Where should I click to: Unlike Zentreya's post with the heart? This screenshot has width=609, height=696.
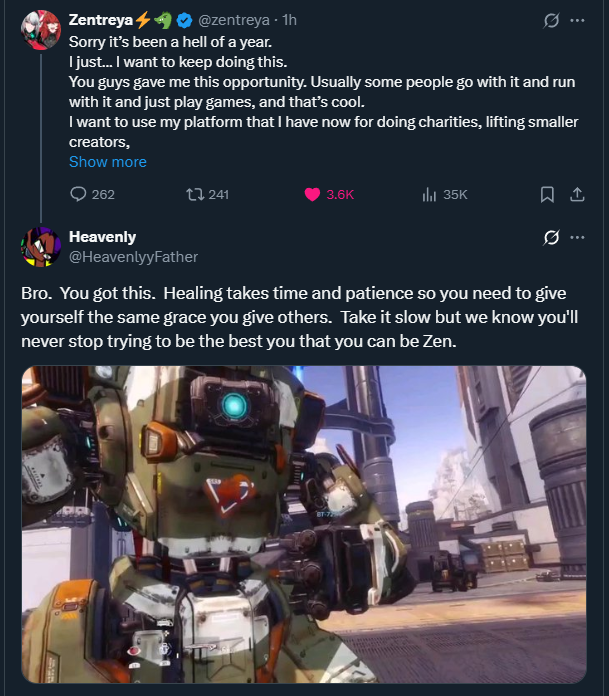pos(311,194)
